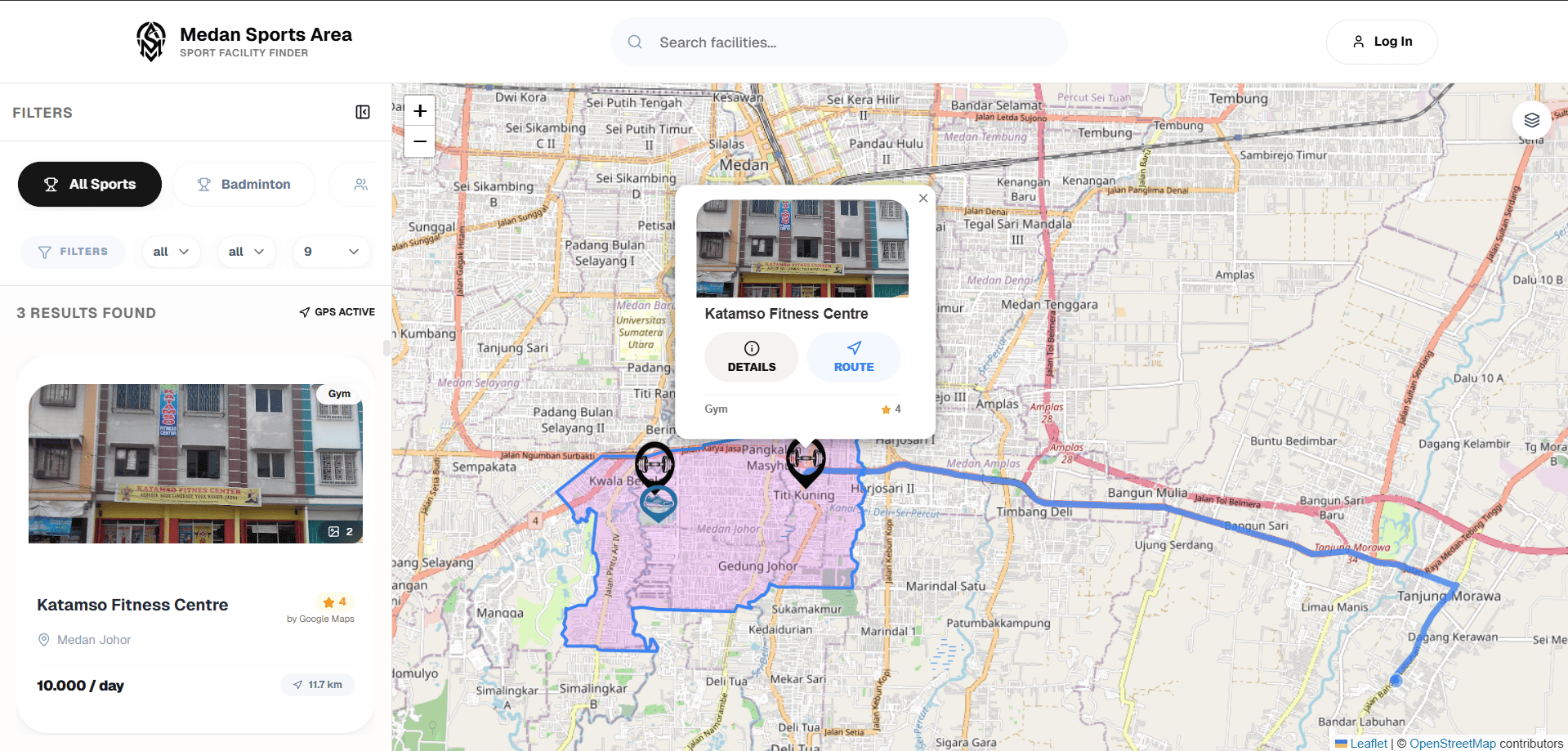The height and width of the screenshot is (751, 1568).
Task: Click the Gym label in the popup
Action: (716, 409)
